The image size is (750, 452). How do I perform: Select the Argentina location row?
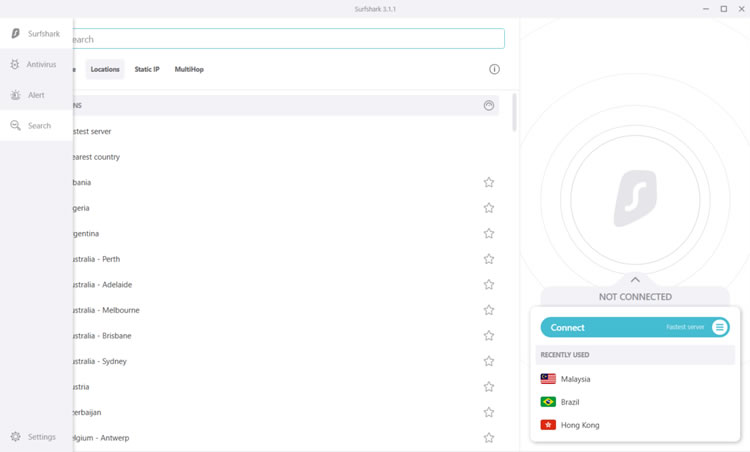(286, 233)
